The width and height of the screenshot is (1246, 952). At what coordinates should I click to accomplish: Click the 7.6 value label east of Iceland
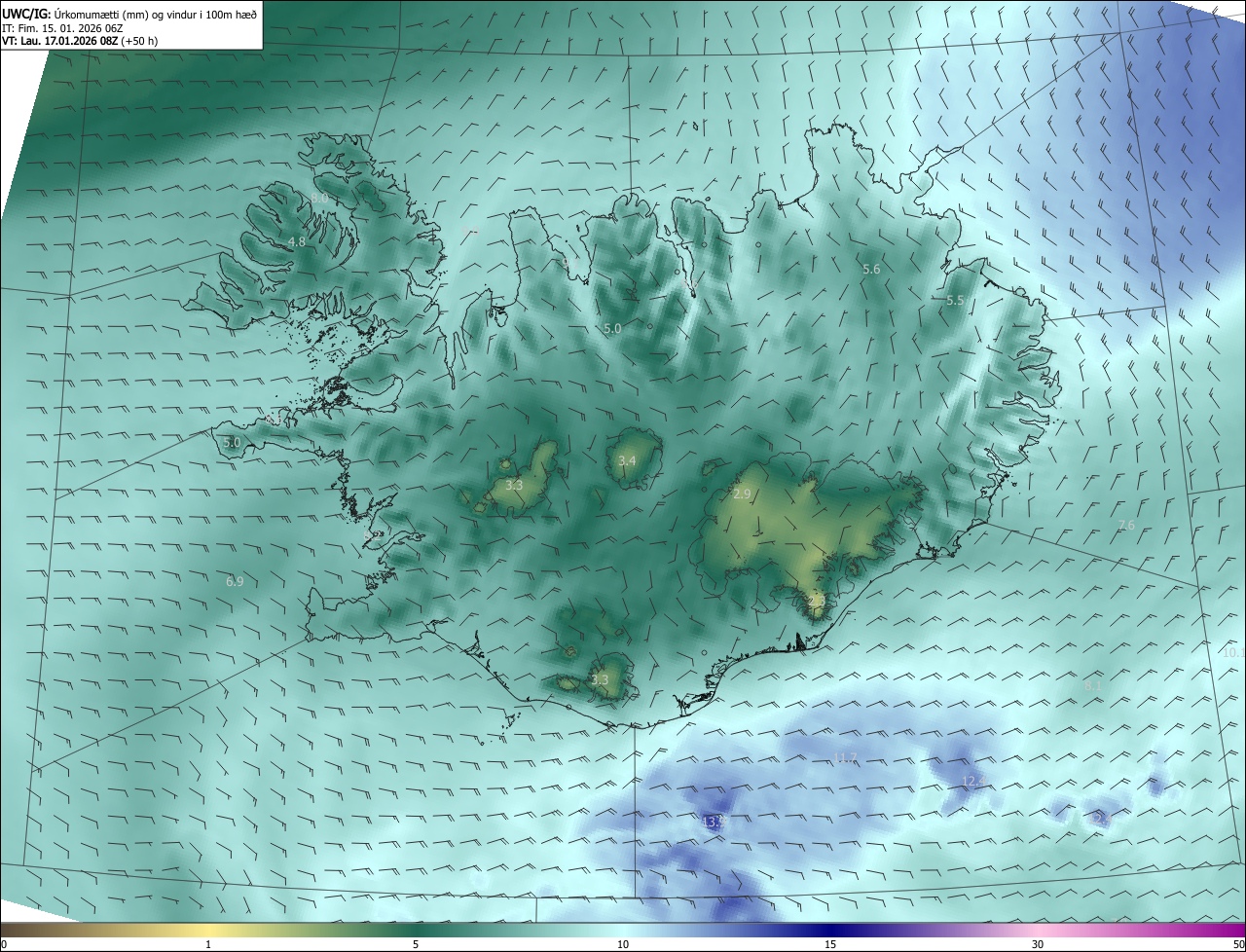click(1126, 525)
